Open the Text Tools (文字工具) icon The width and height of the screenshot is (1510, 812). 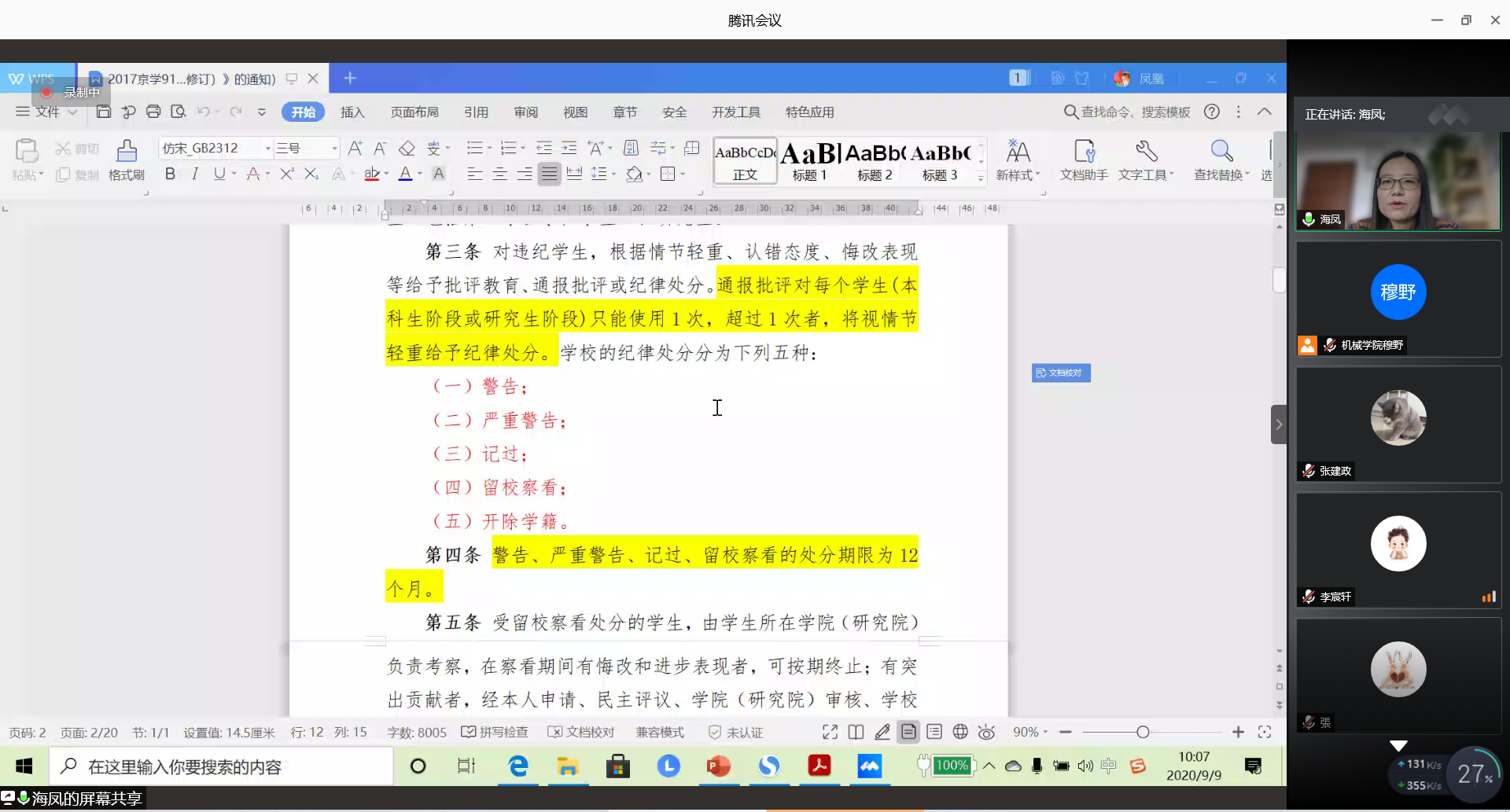(1146, 160)
